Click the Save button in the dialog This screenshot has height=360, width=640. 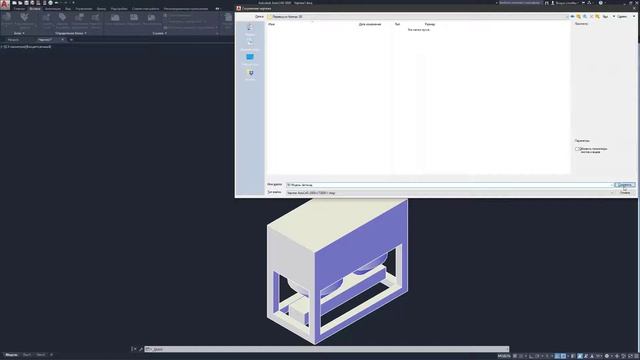coord(624,185)
